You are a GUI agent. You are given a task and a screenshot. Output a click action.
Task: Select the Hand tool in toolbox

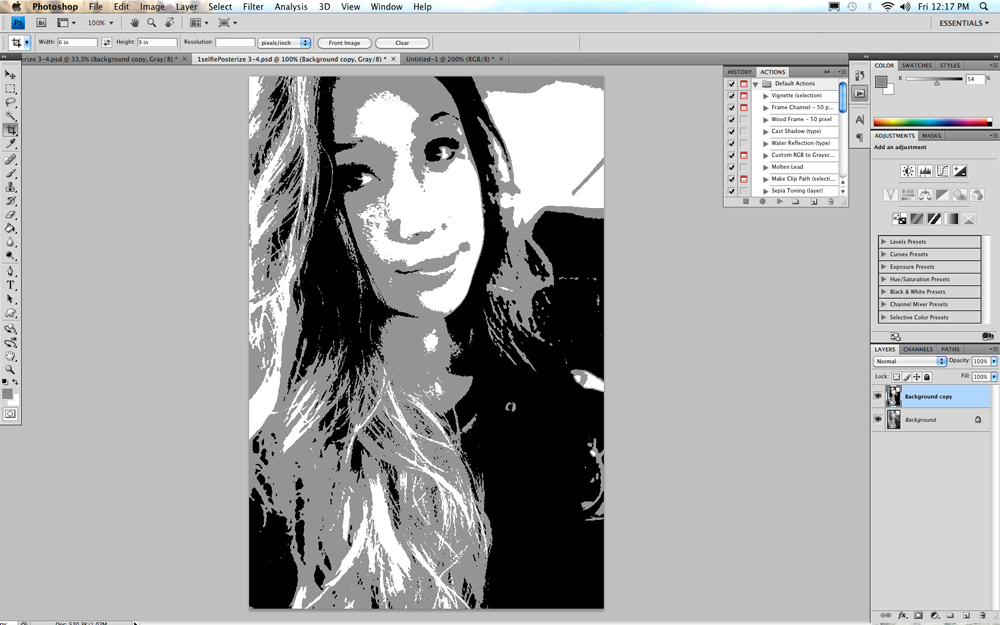(x=10, y=356)
